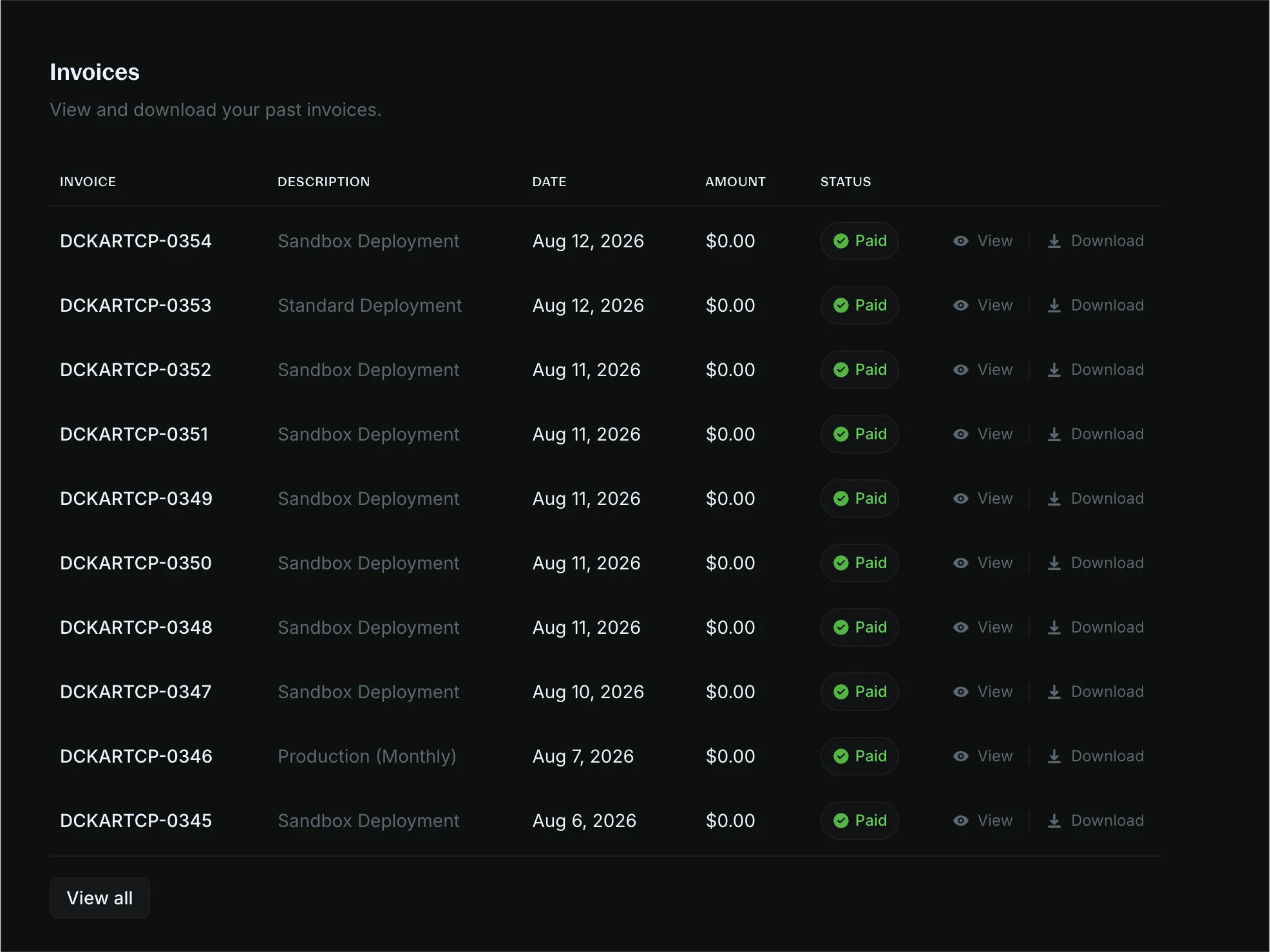Click the Download text for invoice DCKARTCP-0352
This screenshot has width=1270, height=952.
coord(1107,370)
